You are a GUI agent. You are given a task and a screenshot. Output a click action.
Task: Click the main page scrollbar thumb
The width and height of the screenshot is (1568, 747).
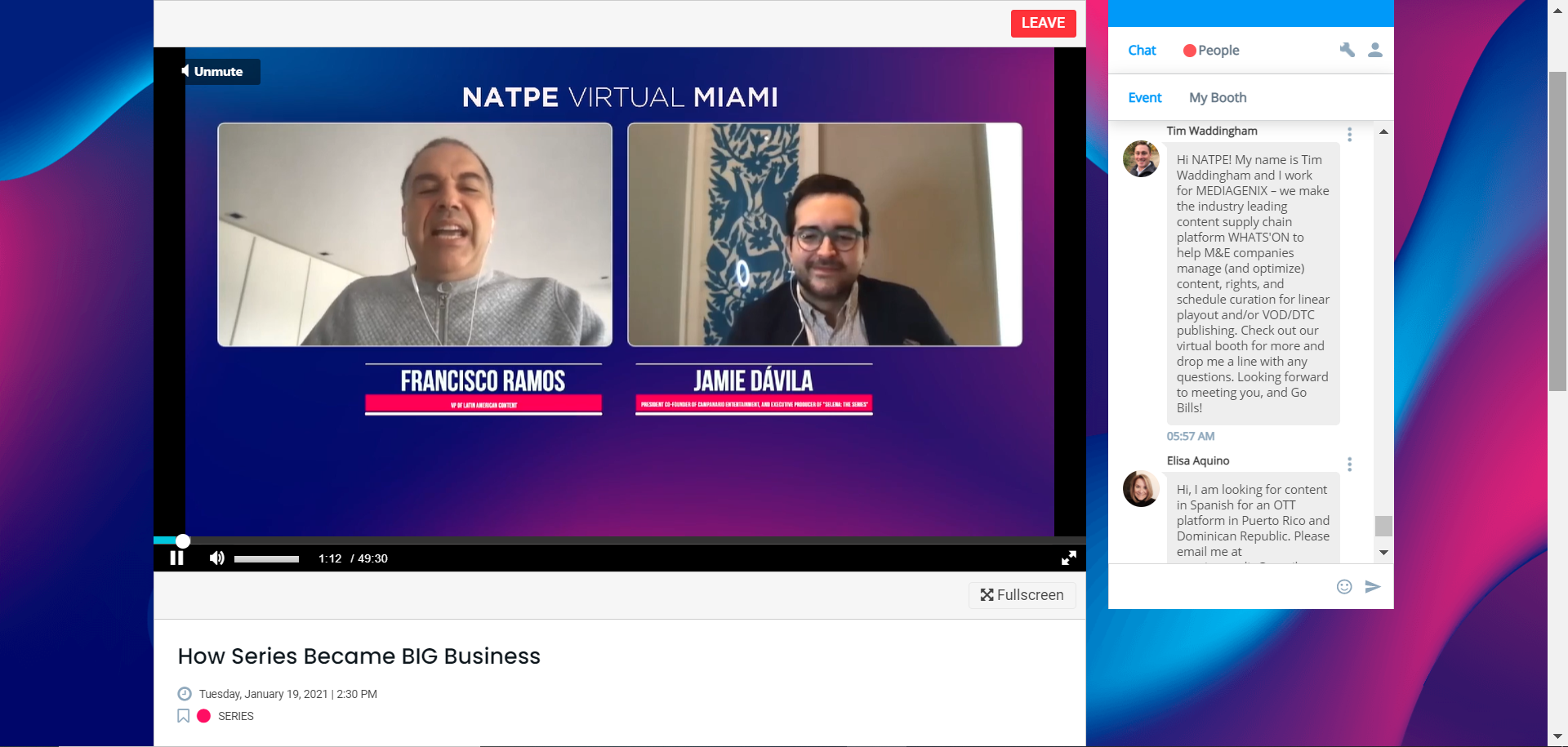[x=1558, y=231]
